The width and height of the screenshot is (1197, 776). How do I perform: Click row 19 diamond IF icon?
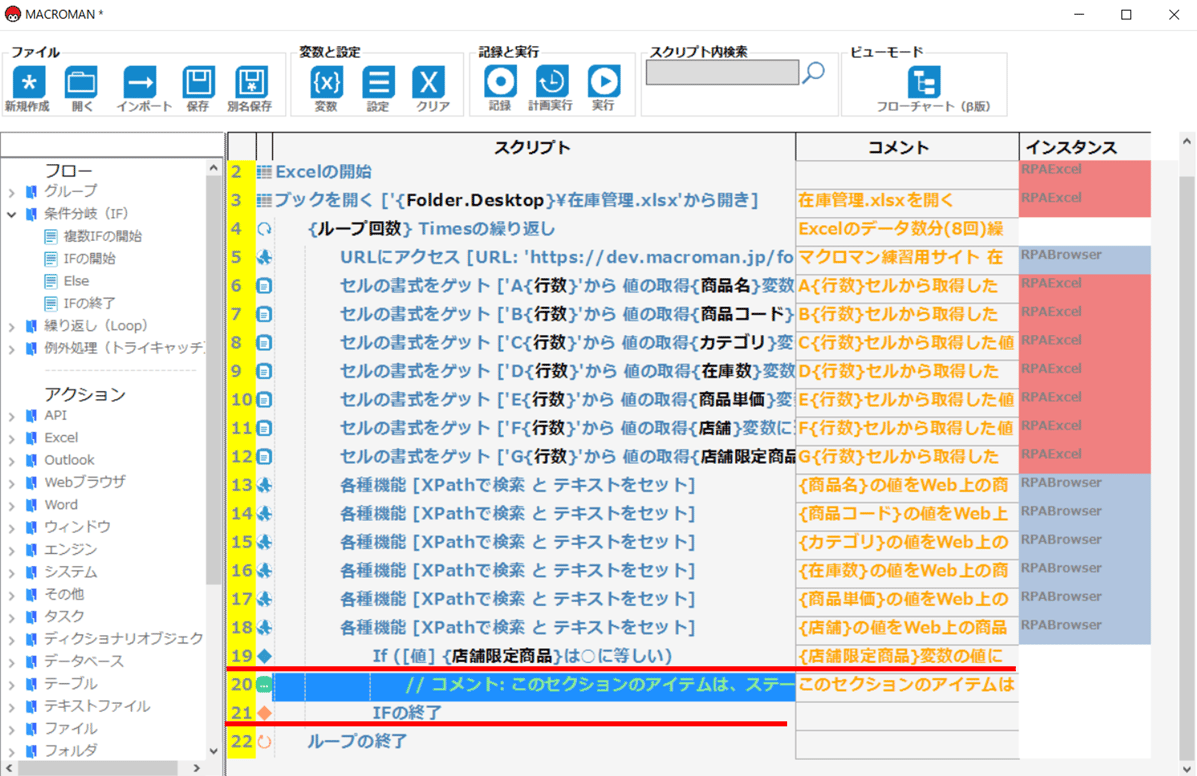264,655
